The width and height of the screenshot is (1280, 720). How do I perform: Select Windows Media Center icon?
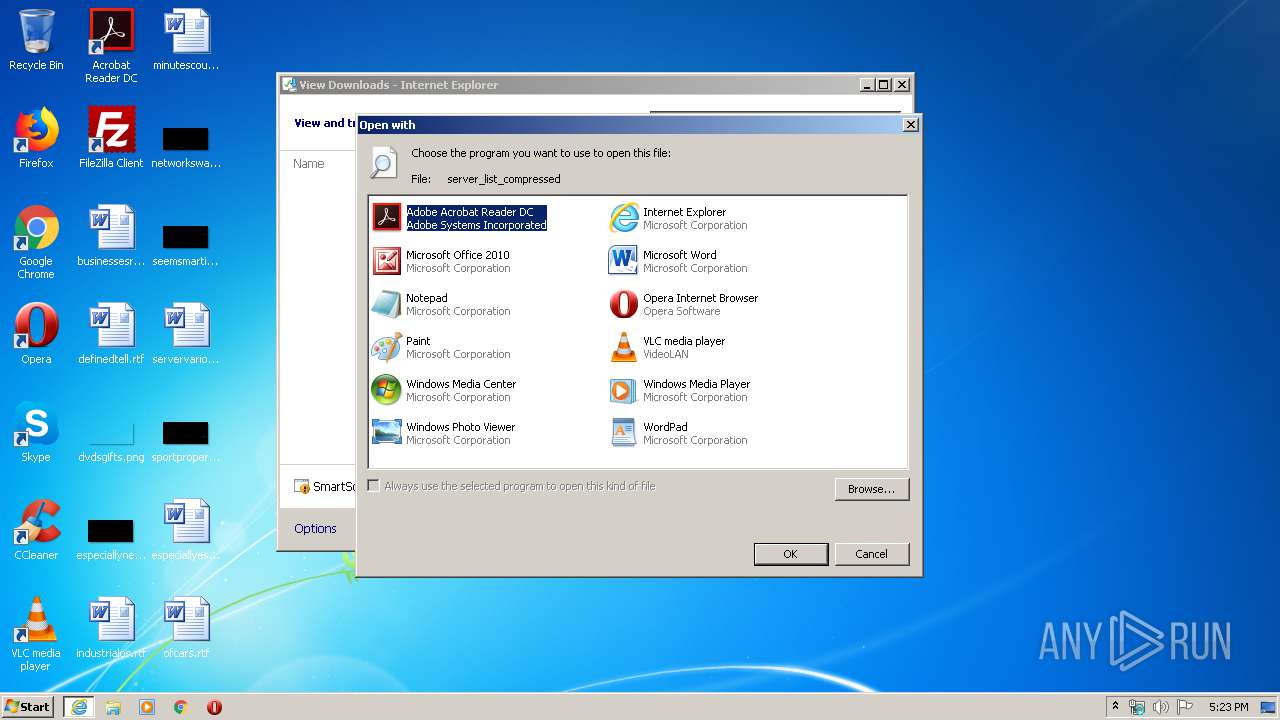pyautogui.click(x=386, y=389)
